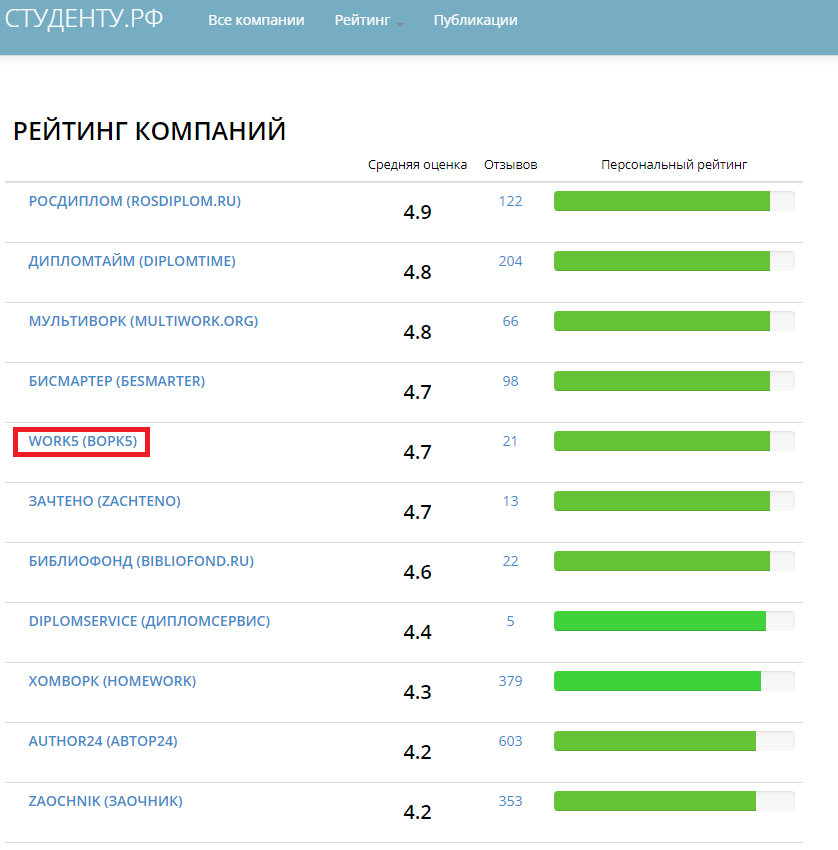Expand the Рейтинг dropdown menu
838x850 pixels.
click(368, 20)
